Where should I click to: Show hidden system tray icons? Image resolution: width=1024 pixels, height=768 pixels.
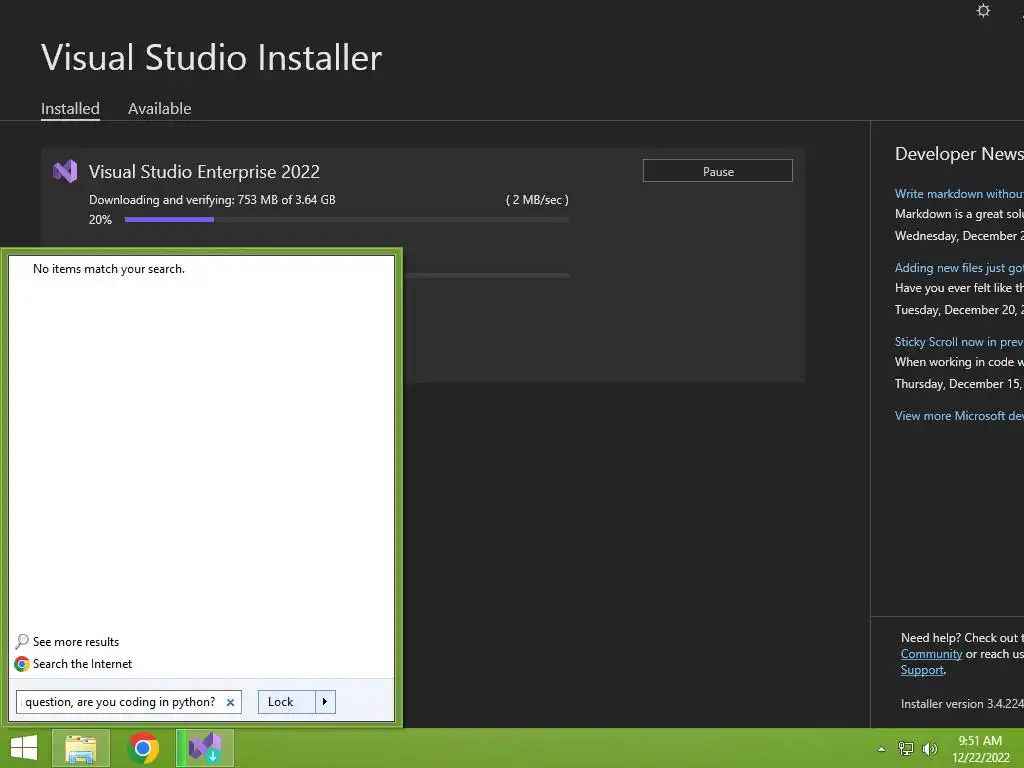(881, 749)
